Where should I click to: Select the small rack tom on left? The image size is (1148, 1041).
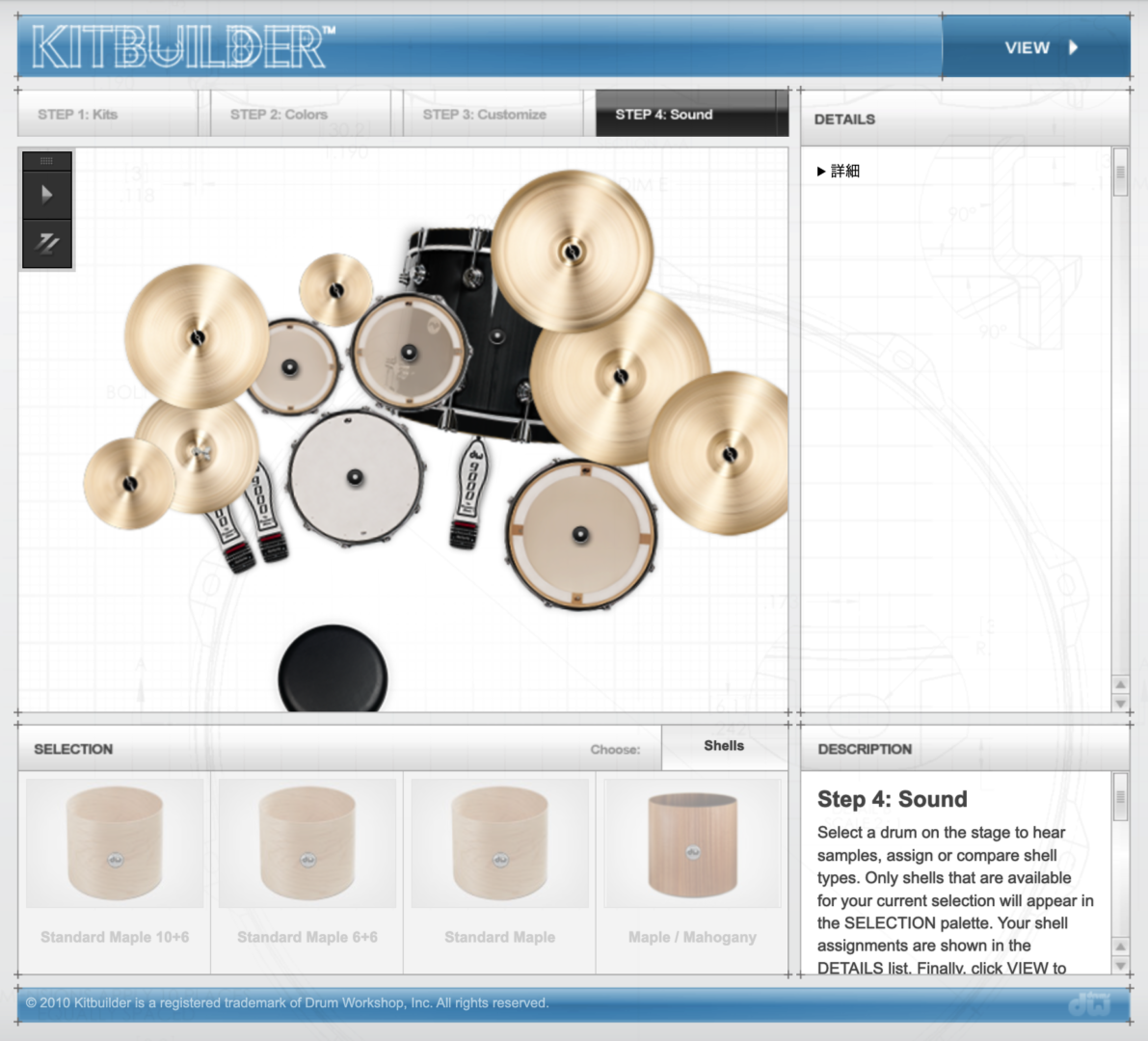[x=291, y=367]
